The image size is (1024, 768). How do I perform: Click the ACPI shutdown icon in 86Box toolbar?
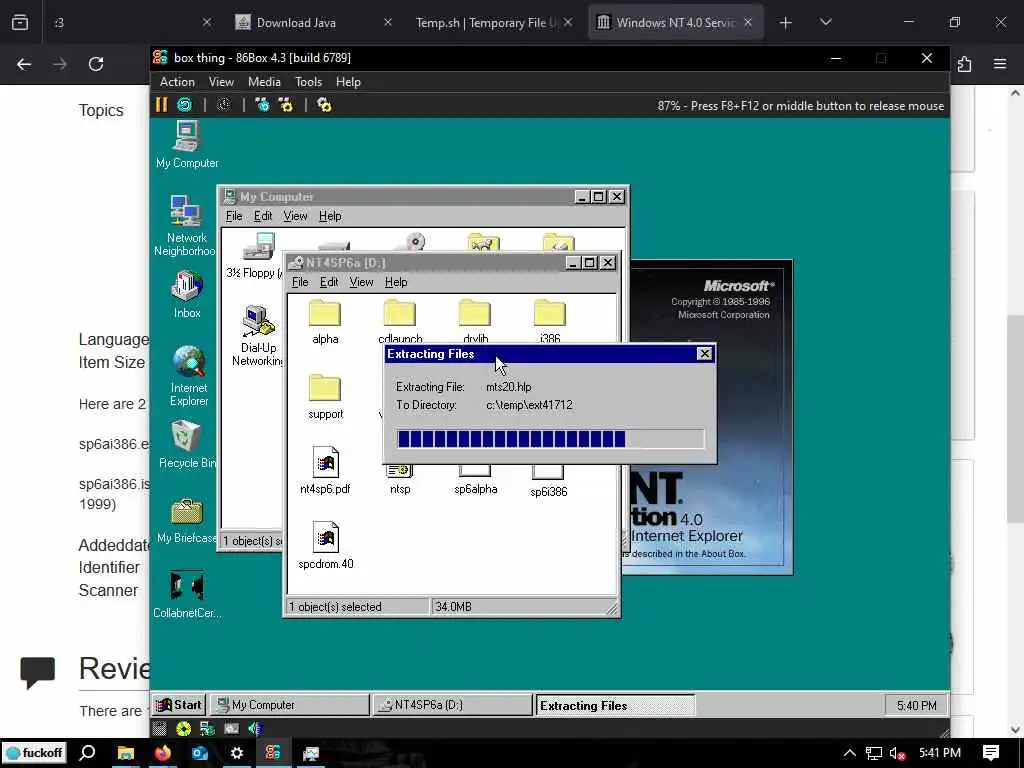coord(224,104)
